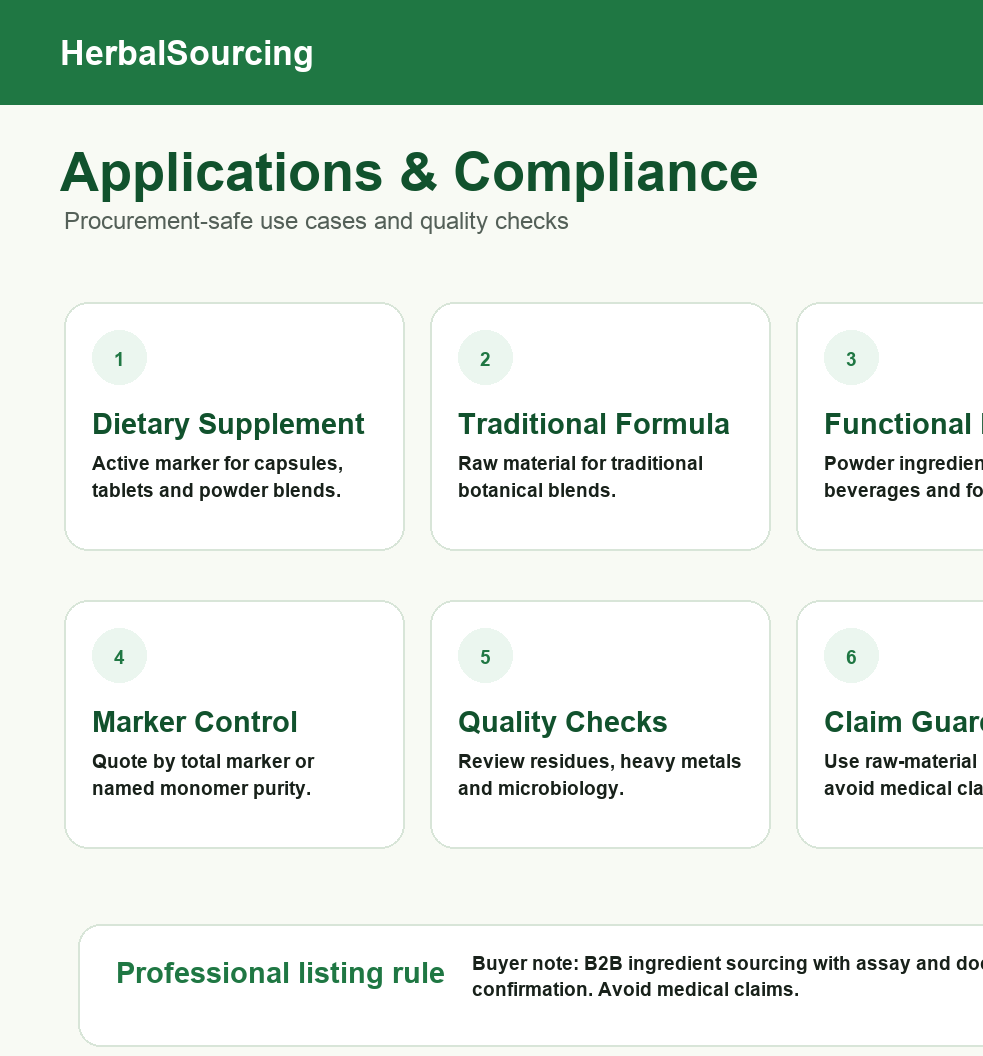This screenshot has height=1056, width=983.
Task: Select the Claim Guard card heading
Action: 904,722
